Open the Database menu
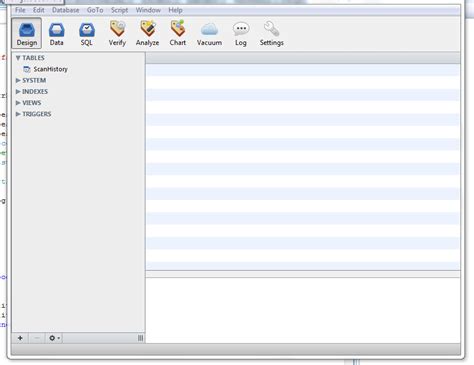This screenshot has height=365, width=474. (x=66, y=10)
